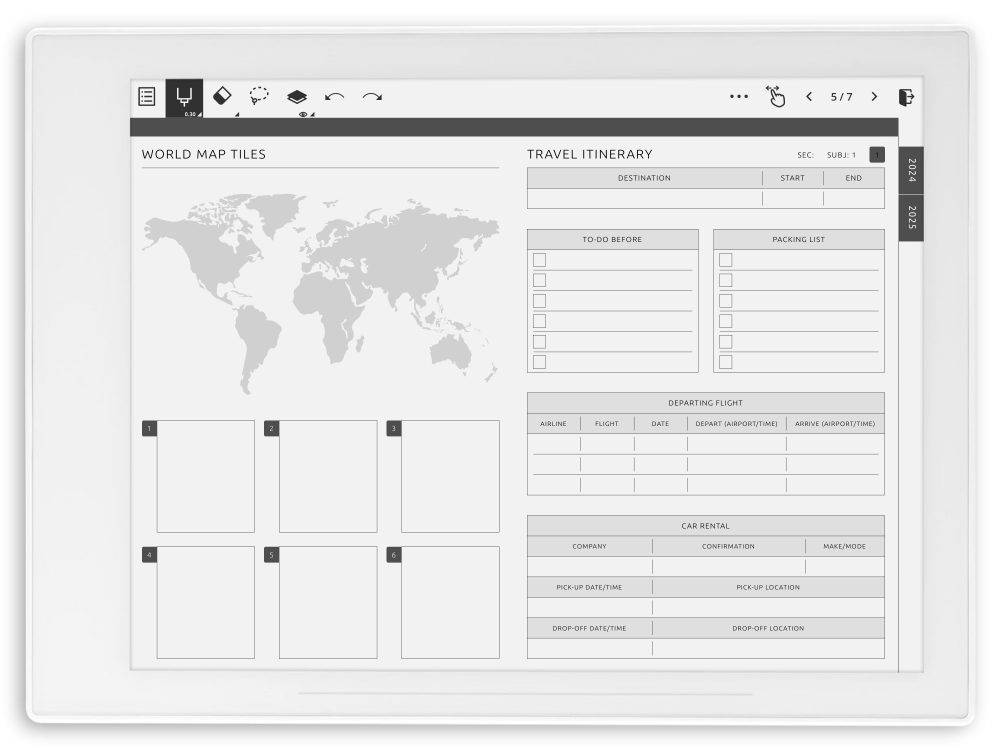
Task: Select the Pen tool
Action: coord(183,95)
